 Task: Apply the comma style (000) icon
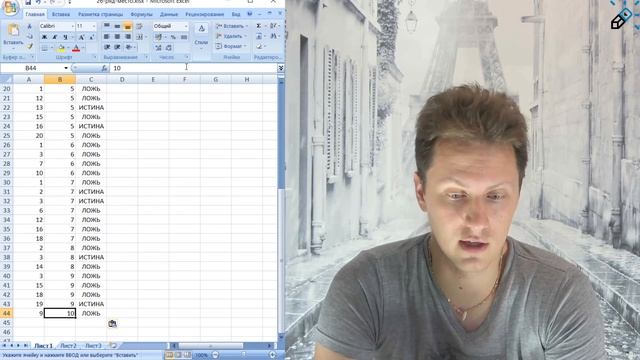[x=184, y=37]
